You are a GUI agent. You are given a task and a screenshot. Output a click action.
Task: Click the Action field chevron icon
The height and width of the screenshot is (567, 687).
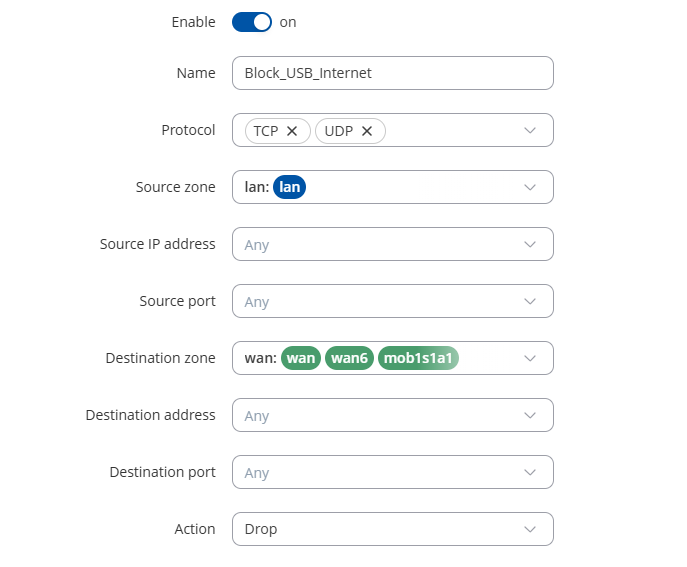(530, 530)
